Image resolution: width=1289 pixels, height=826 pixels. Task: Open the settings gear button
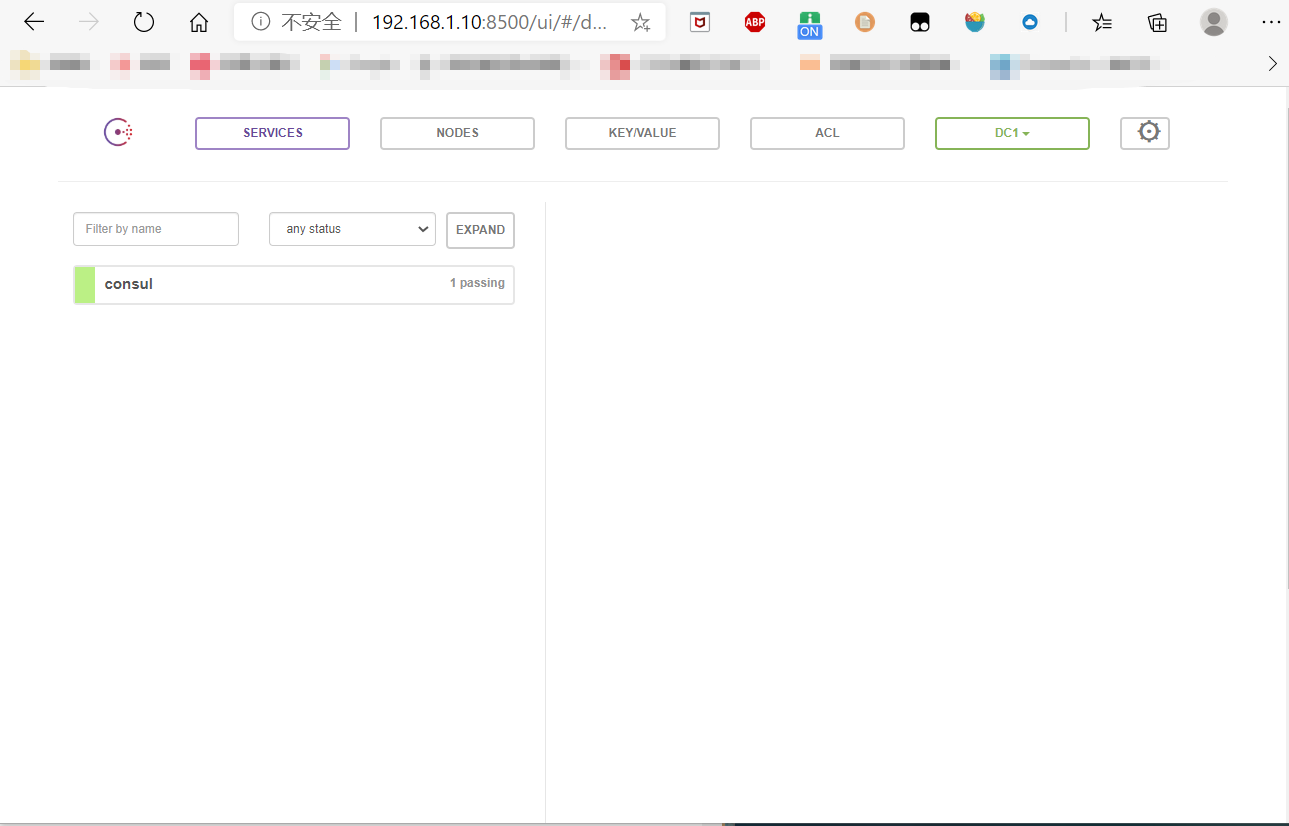(1145, 133)
